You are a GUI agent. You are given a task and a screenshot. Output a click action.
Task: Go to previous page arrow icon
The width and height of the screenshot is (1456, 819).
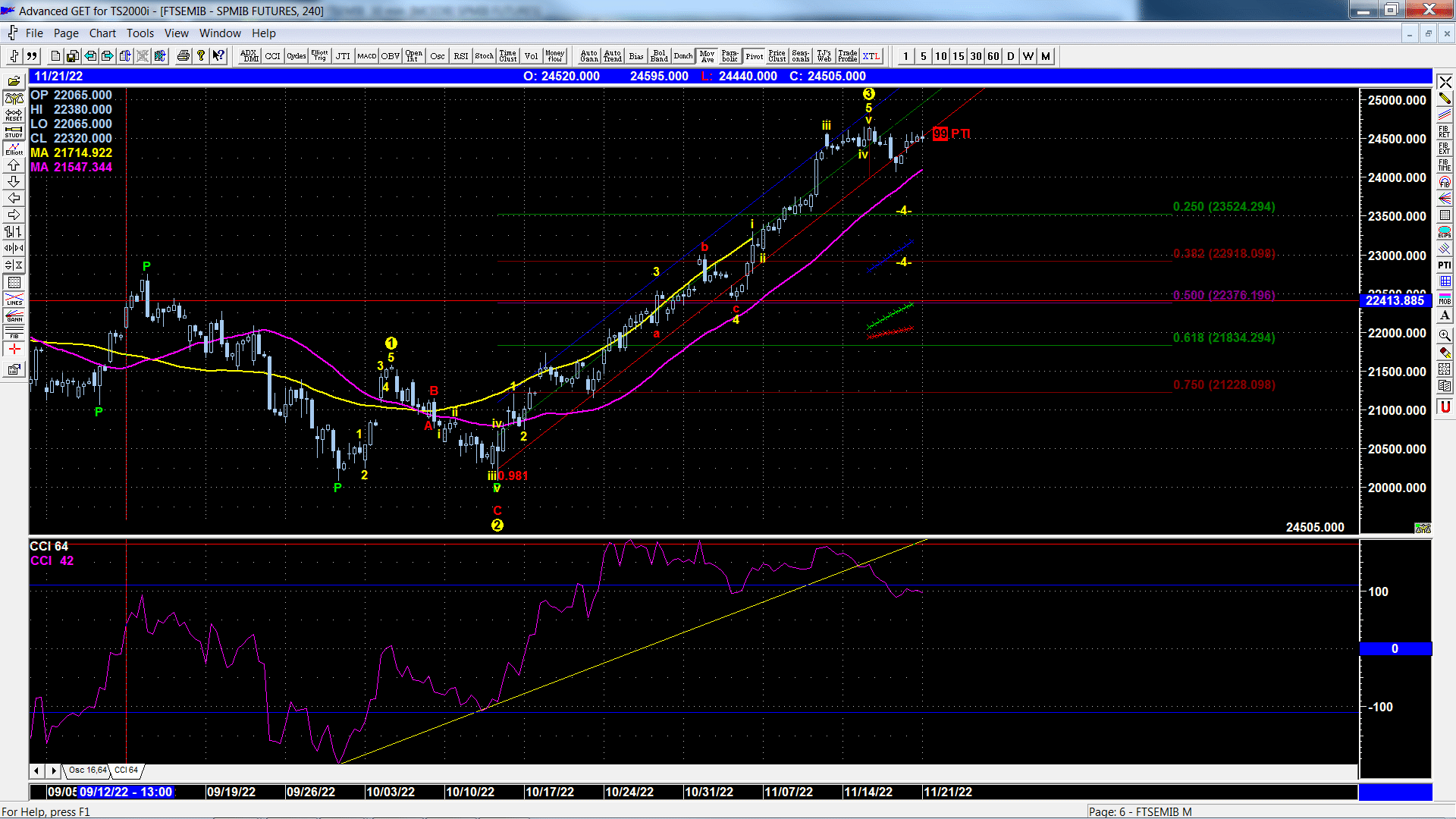[90, 56]
